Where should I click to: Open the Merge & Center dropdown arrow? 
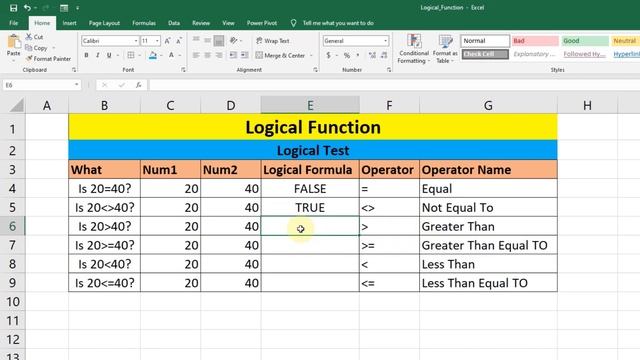pyautogui.click(x=311, y=55)
